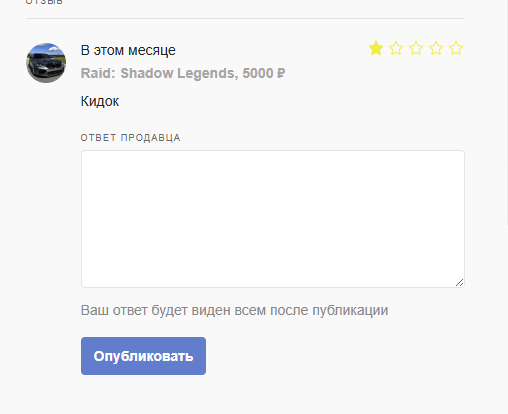Click the second rating star
Image resolution: width=508 pixels, height=414 pixels.
pyautogui.click(x=396, y=48)
